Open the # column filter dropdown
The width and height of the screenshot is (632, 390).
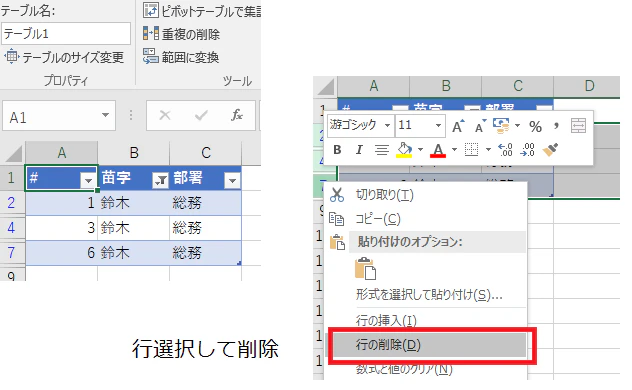88,180
